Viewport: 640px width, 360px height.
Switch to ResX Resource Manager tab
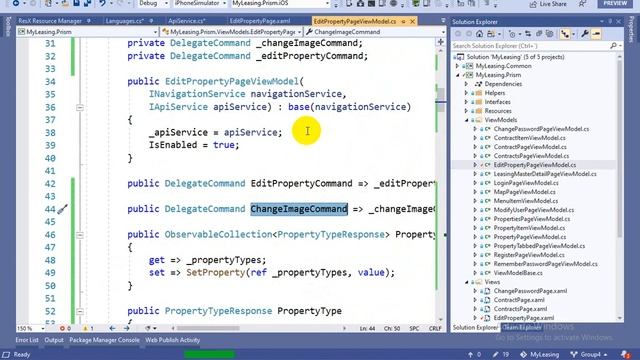(50, 21)
